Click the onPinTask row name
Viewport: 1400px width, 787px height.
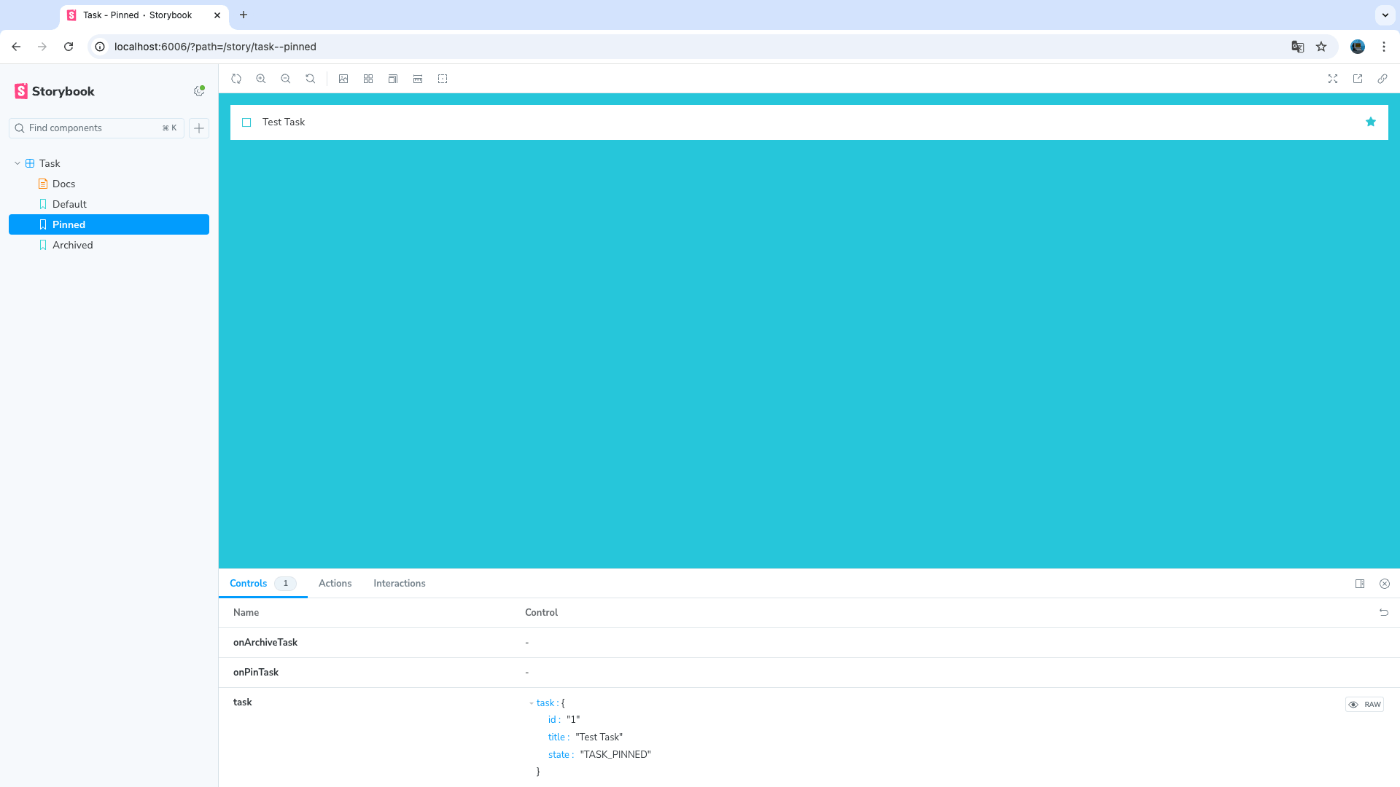click(256, 672)
